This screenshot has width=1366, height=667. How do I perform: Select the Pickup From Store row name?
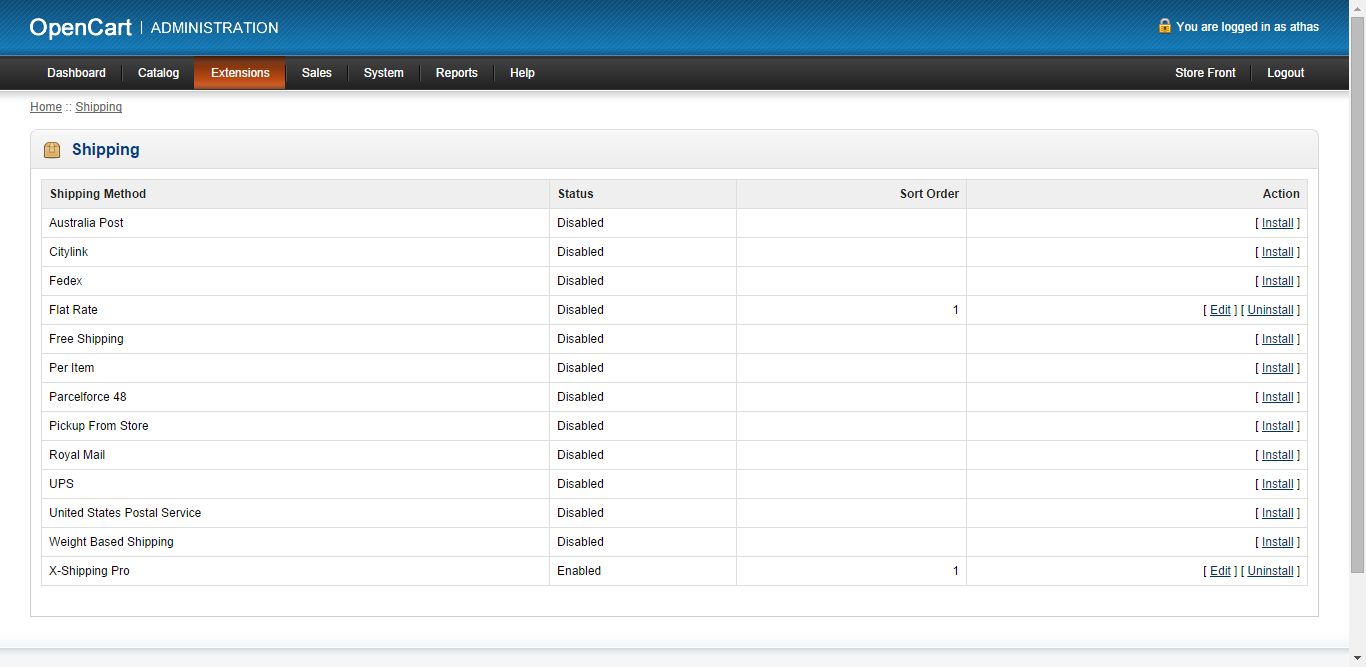pos(99,426)
